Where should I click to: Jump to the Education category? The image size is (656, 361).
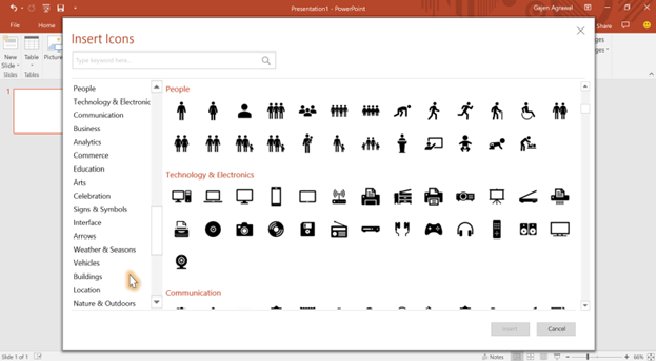[x=89, y=169]
